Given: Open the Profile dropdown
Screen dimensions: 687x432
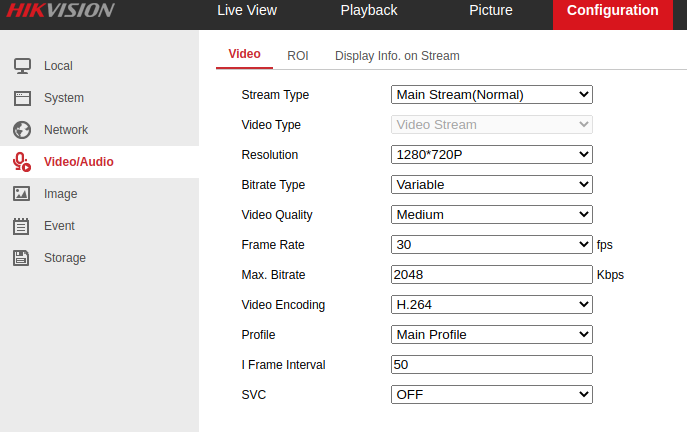Looking at the screenshot, I should [x=492, y=335].
